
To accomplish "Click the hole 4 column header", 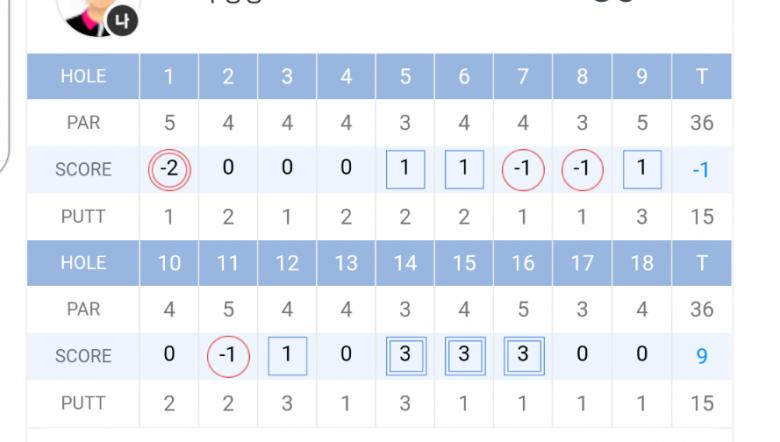I will (x=346, y=77).
